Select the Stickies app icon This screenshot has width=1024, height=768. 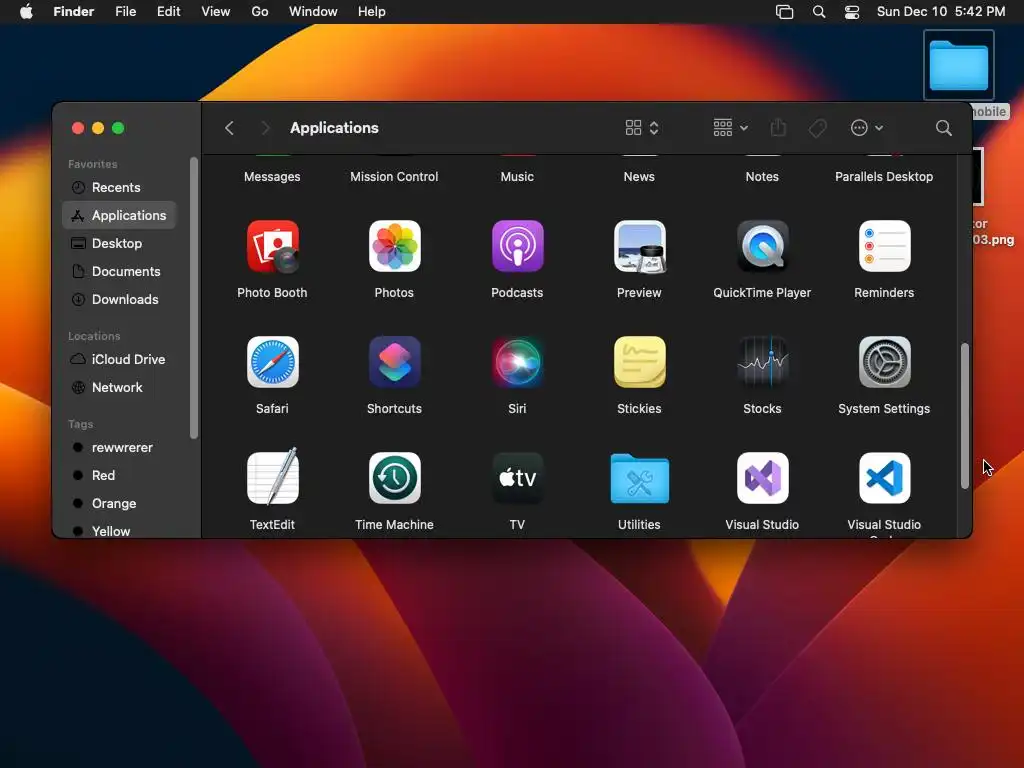(x=639, y=362)
